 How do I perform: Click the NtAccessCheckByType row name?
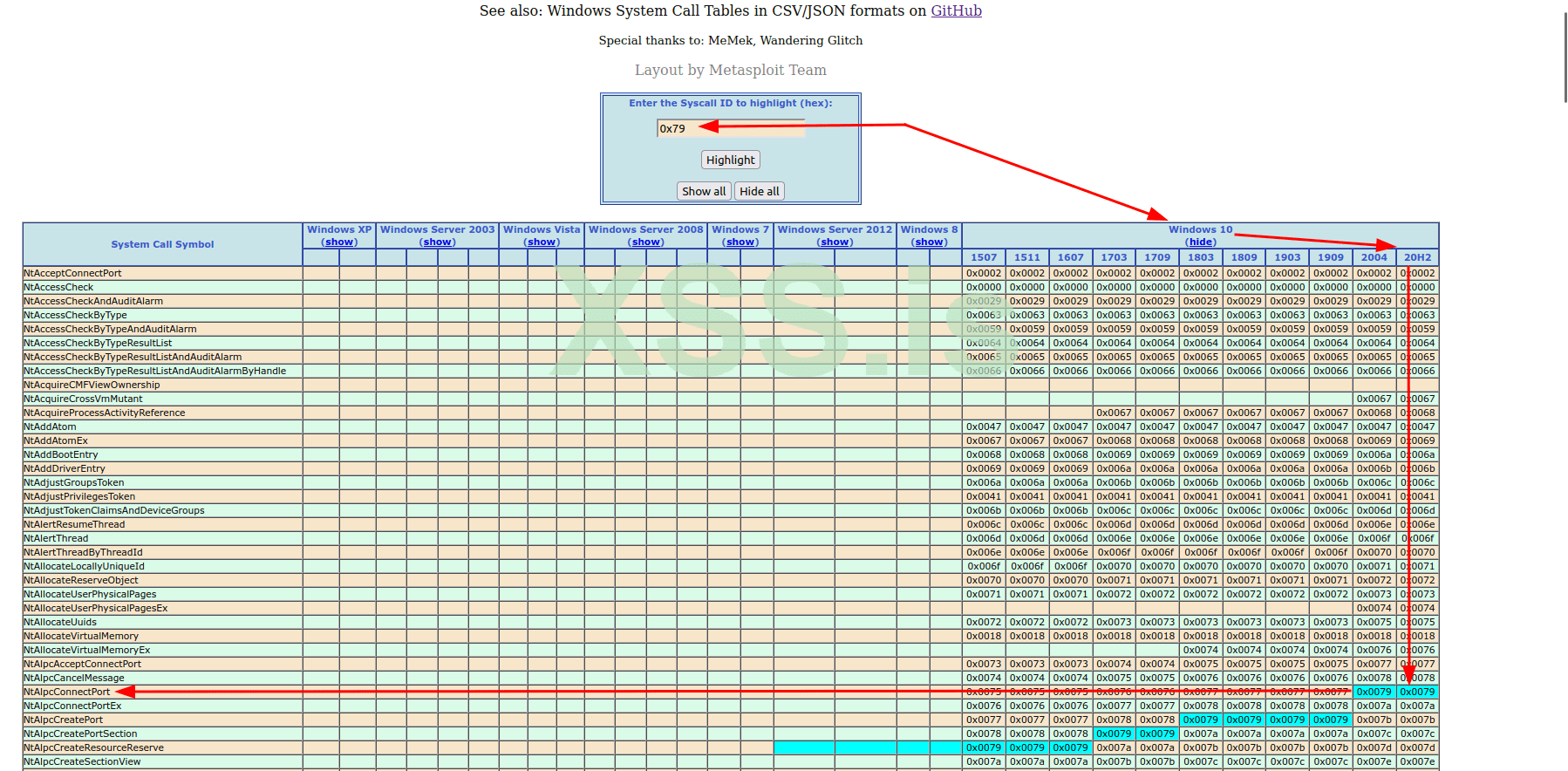[x=75, y=315]
